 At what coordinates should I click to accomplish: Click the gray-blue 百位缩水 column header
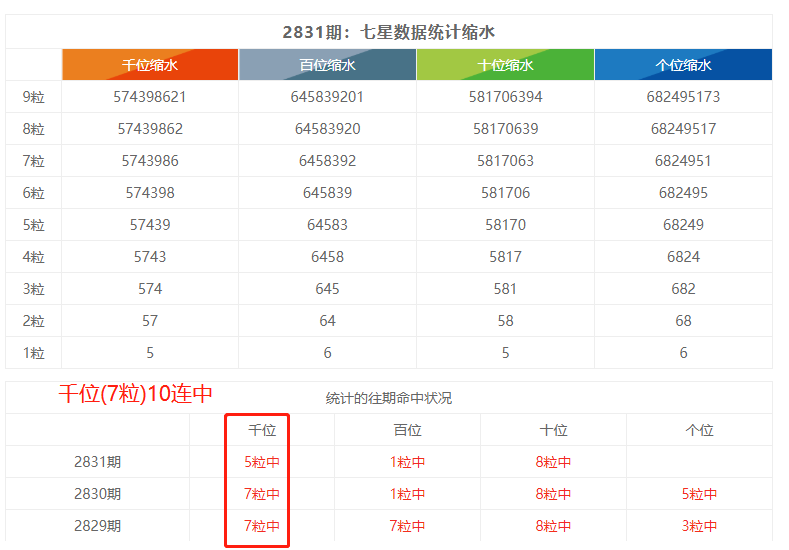[x=327, y=65]
